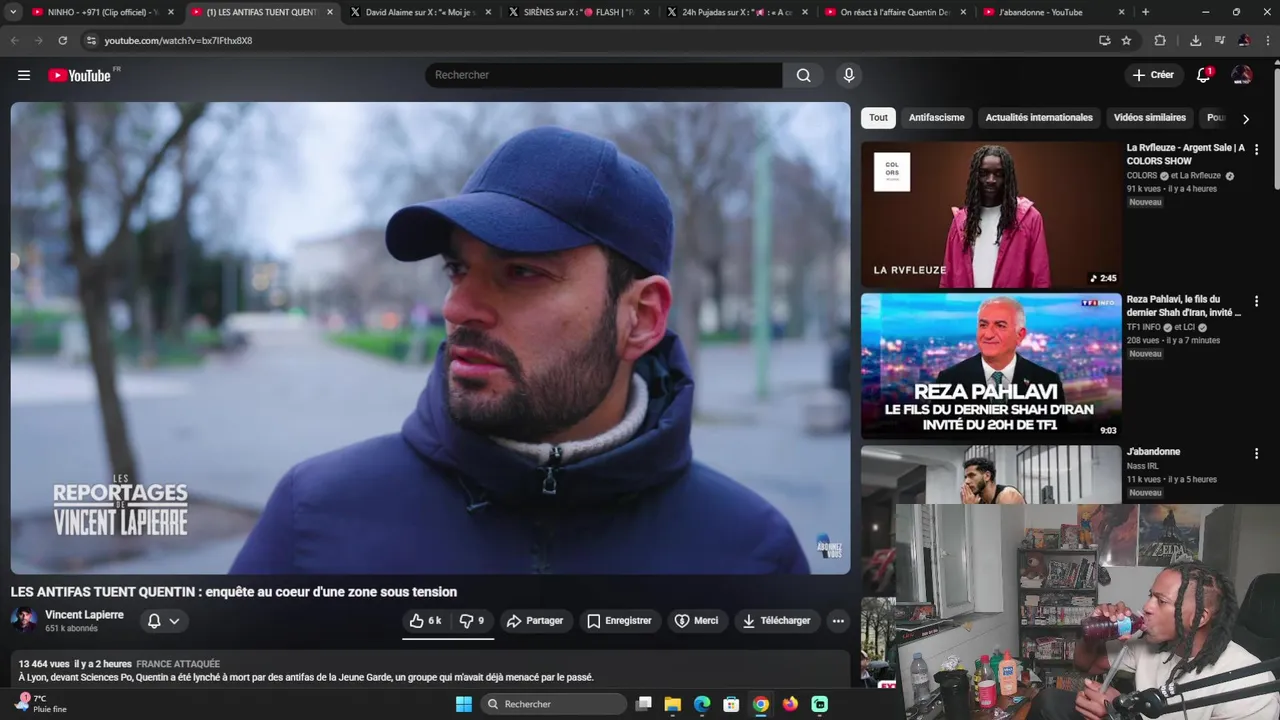The width and height of the screenshot is (1280, 720).
Task: Click the search magnifier button
Action: coord(804,75)
